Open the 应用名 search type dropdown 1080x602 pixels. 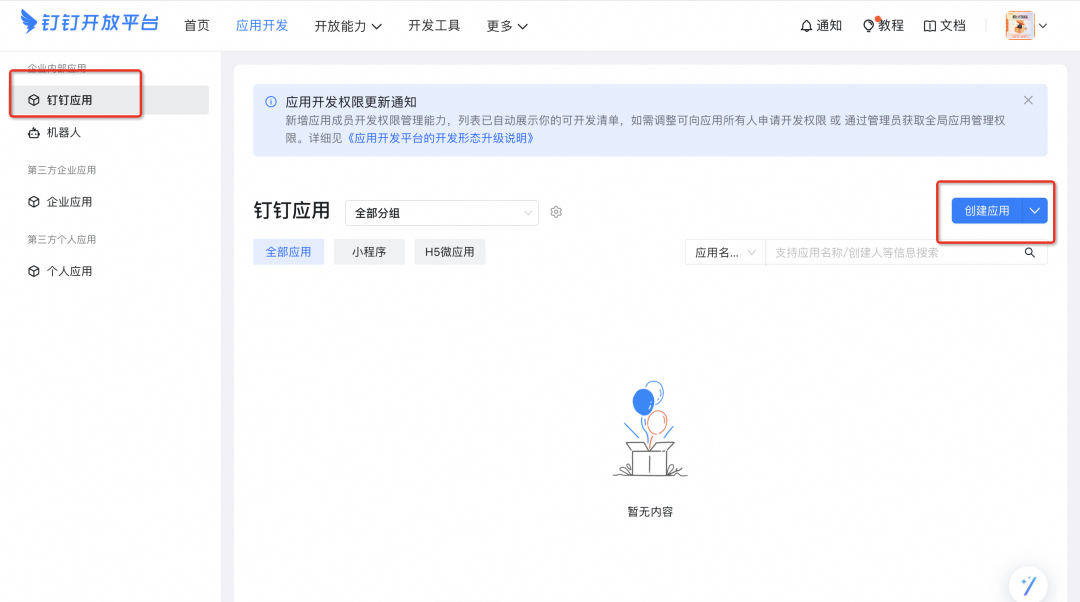[x=725, y=253]
